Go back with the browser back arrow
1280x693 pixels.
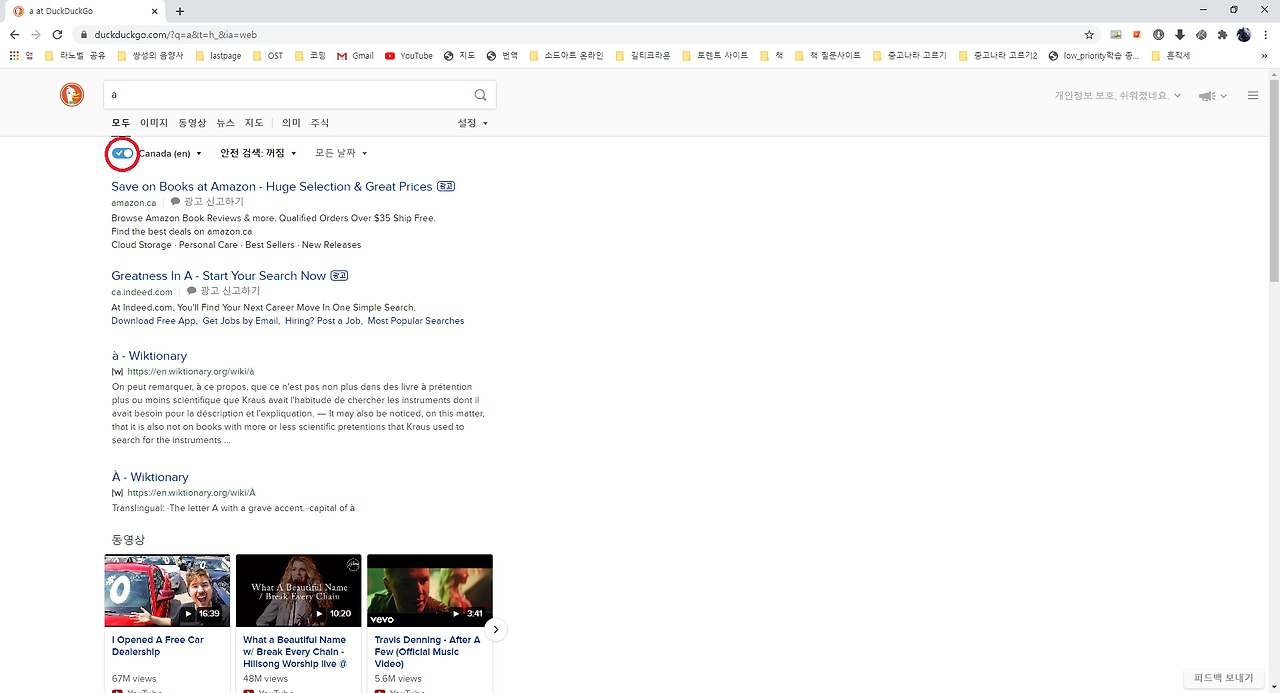point(14,34)
